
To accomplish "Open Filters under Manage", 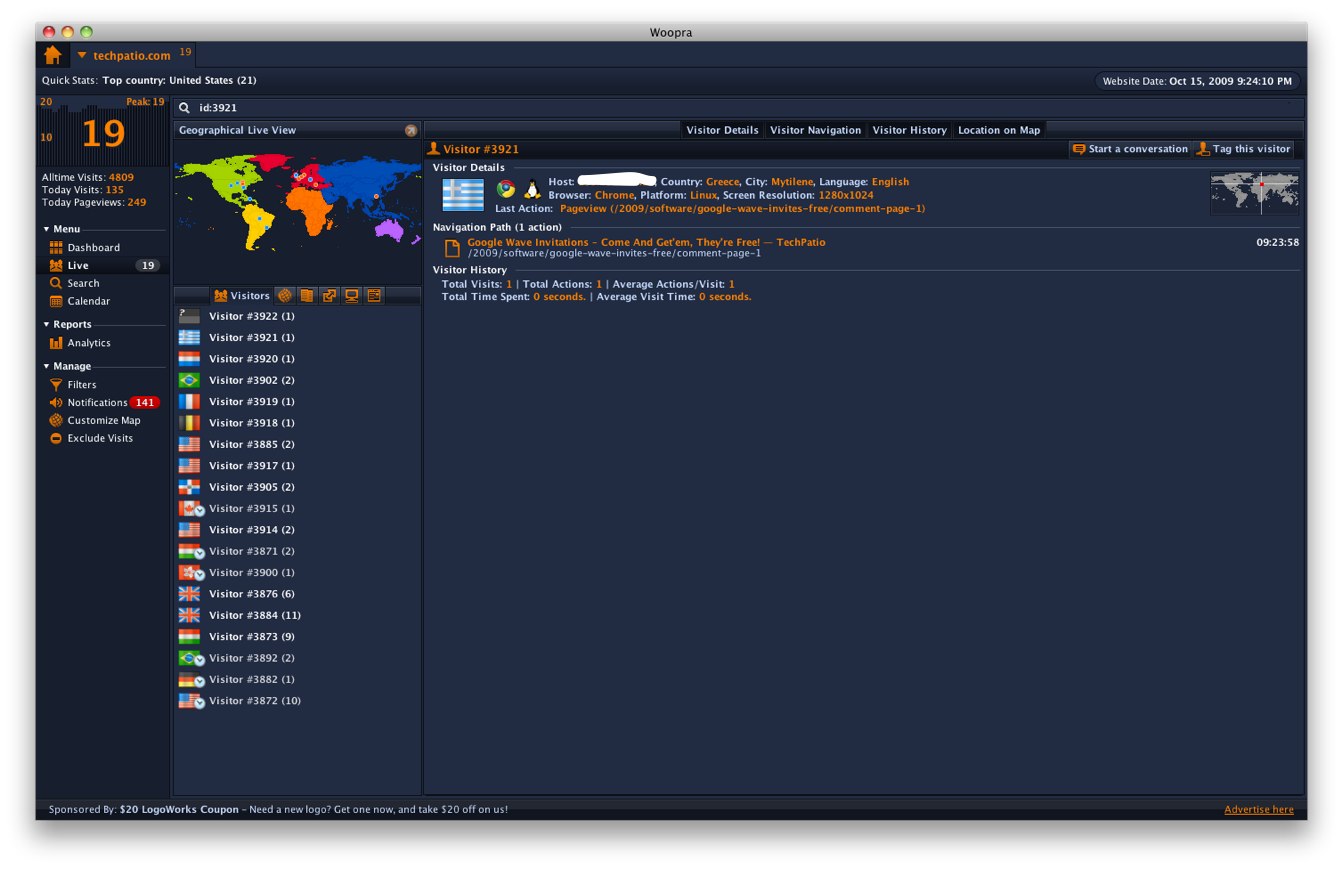I will (82, 385).
